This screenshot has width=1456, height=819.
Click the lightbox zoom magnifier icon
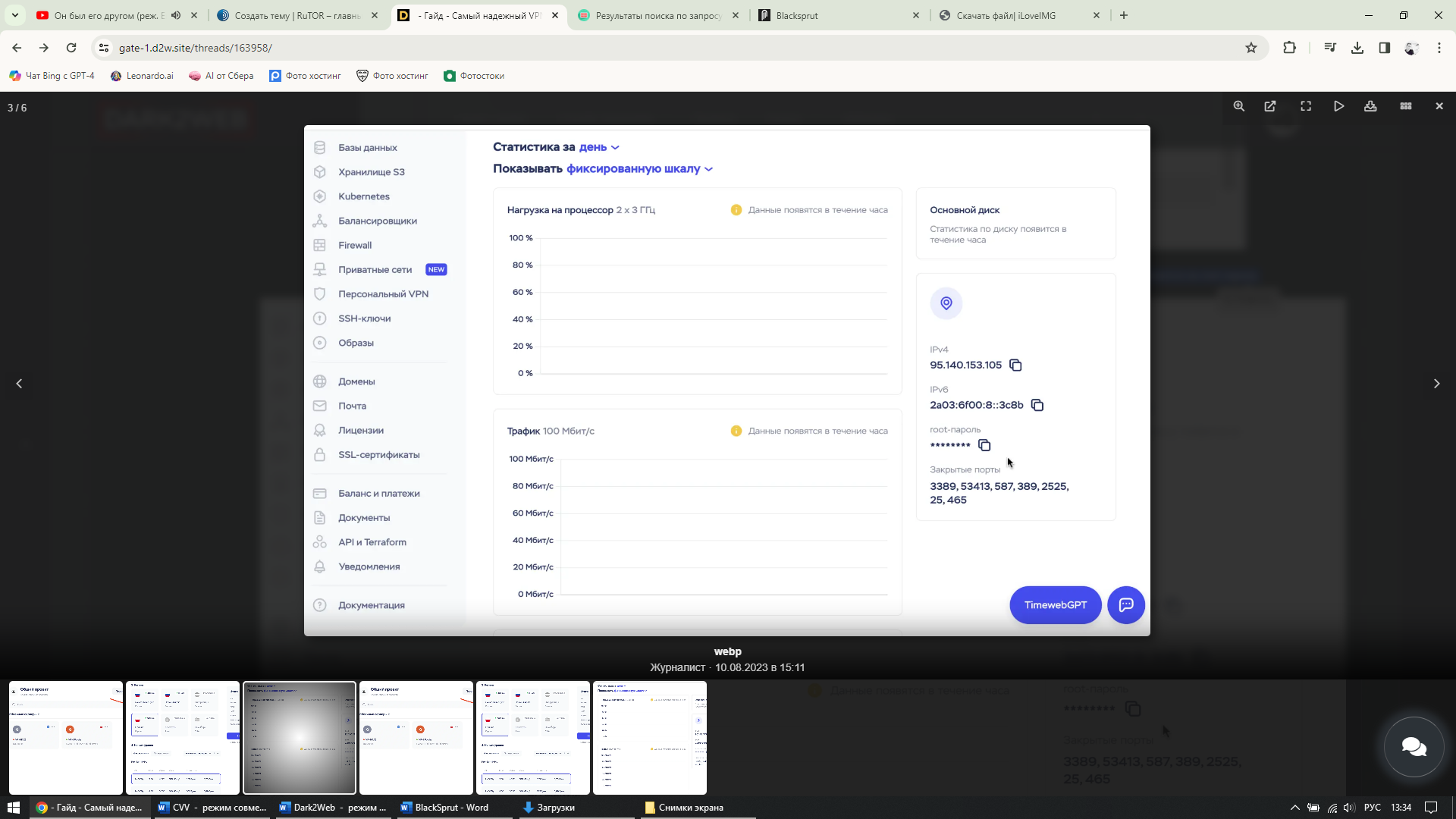(1238, 106)
